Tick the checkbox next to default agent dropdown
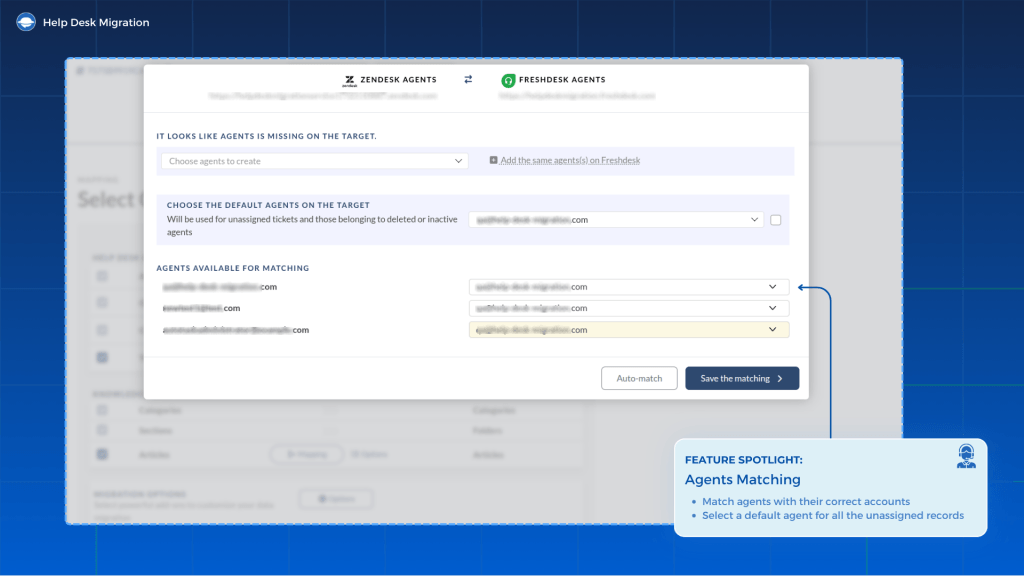The width and height of the screenshot is (1024, 576). point(776,220)
